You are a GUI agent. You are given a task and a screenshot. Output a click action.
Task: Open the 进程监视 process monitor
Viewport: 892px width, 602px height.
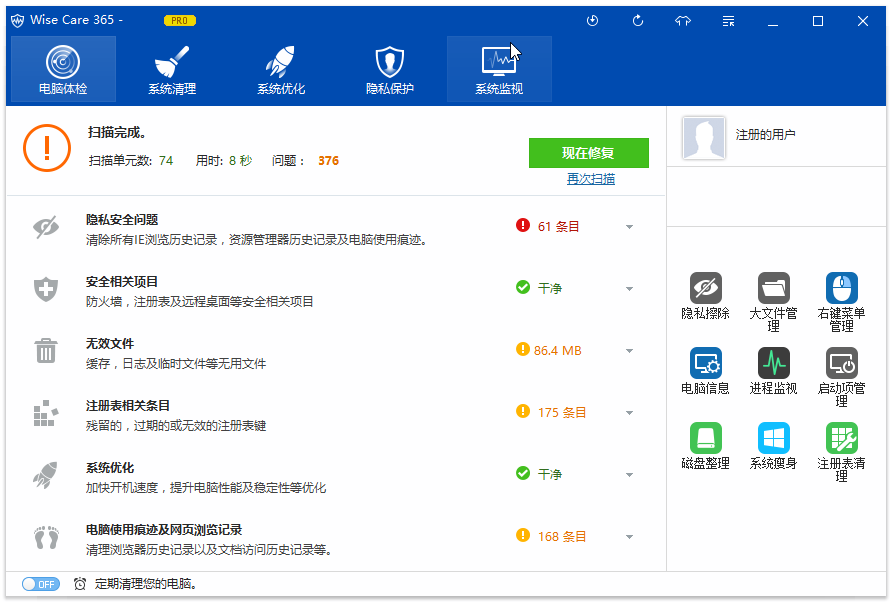pyautogui.click(x=773, y=363)
